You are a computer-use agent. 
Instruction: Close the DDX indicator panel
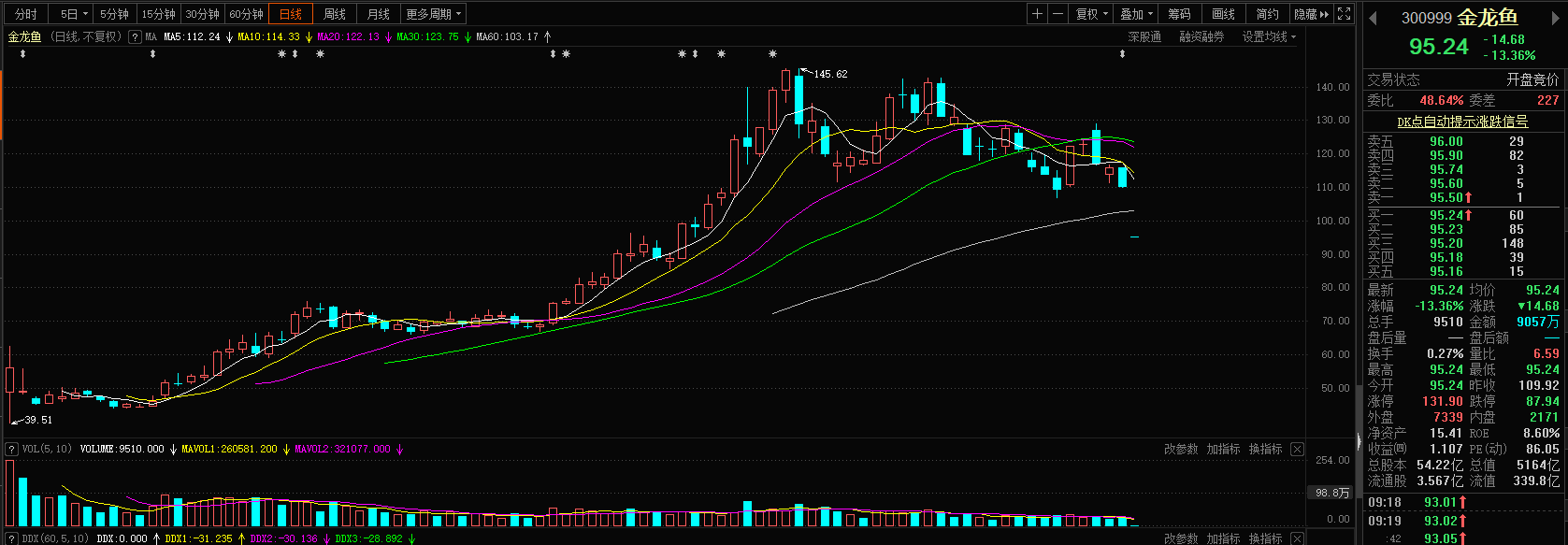(1297, 538)
